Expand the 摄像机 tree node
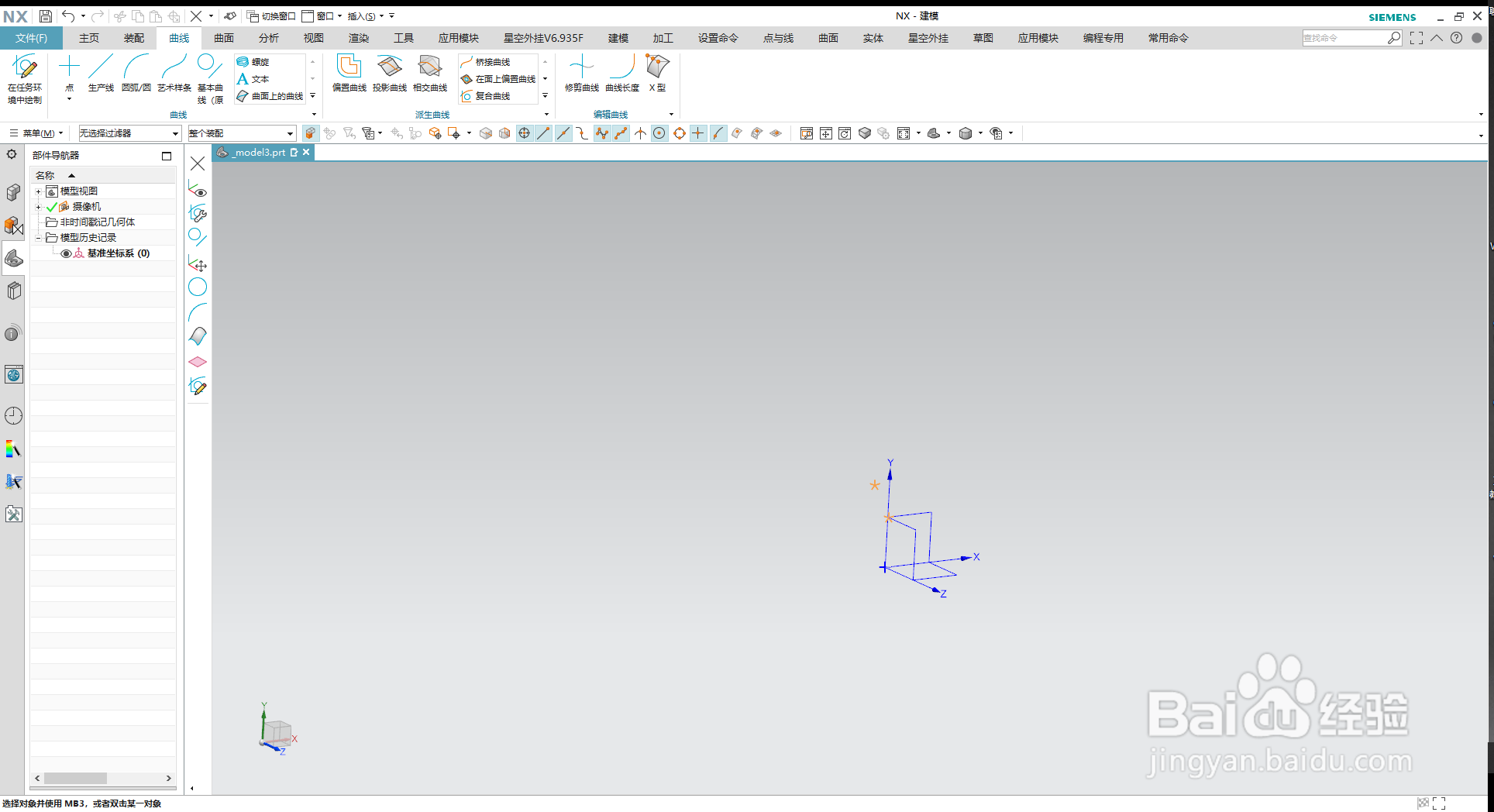 (38, 207)
